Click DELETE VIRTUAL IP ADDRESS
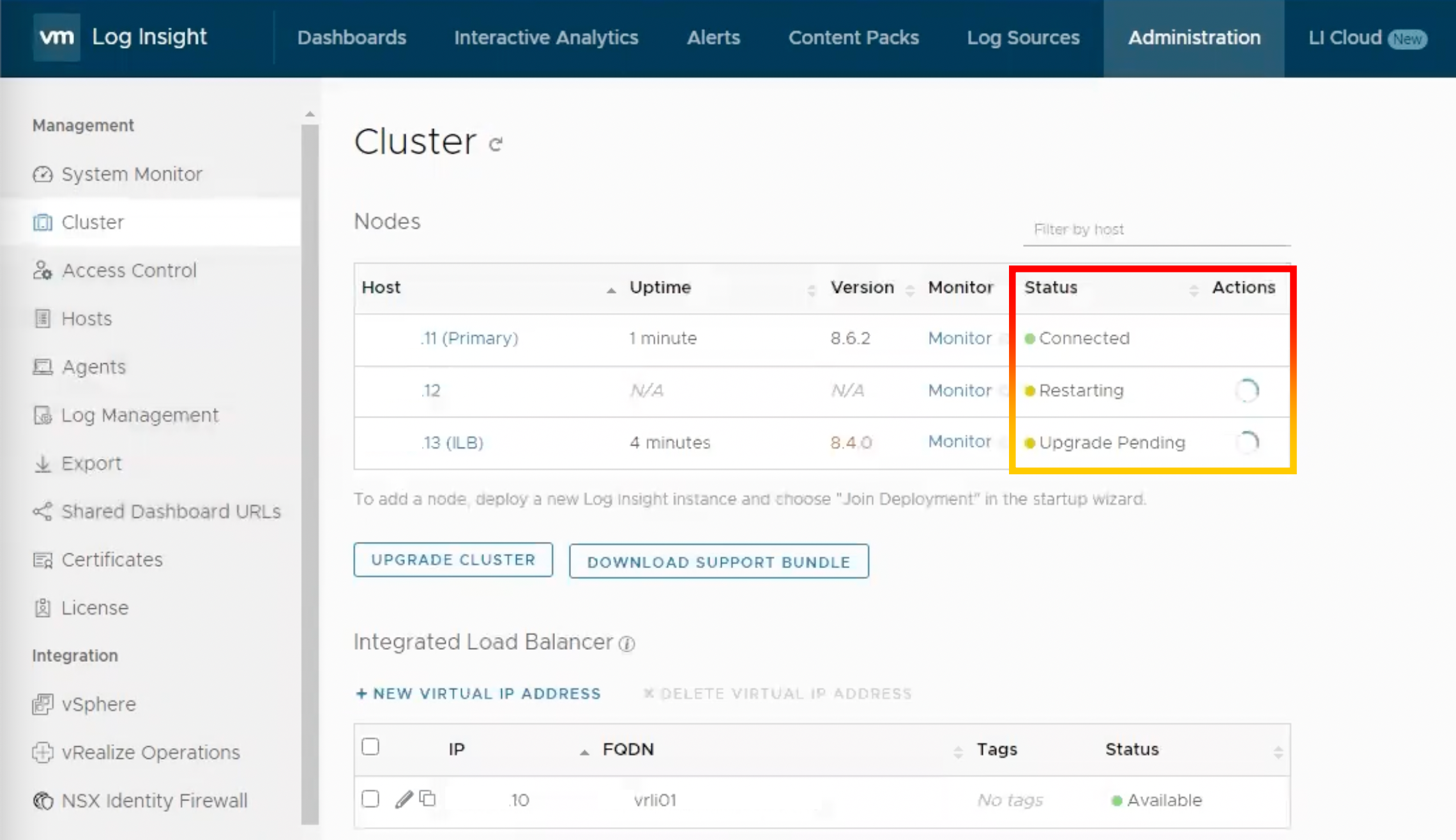1456x840 pixels. click(x=777, y=694)
